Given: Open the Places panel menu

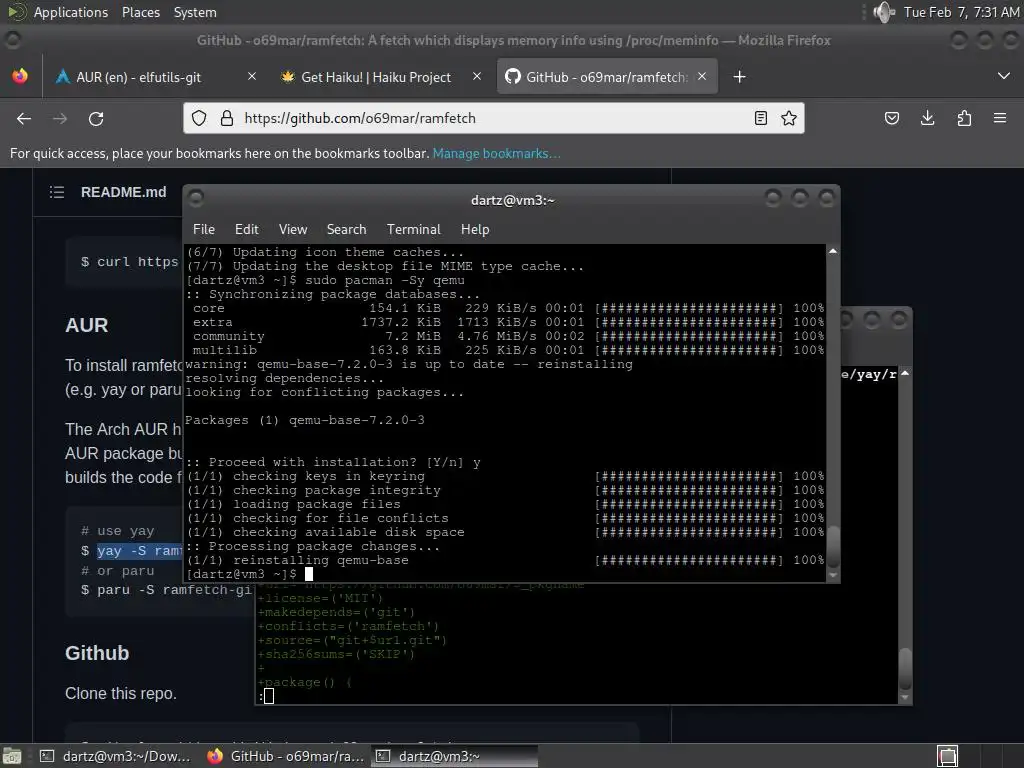Looking at the screenshot, I should (141, 12).
